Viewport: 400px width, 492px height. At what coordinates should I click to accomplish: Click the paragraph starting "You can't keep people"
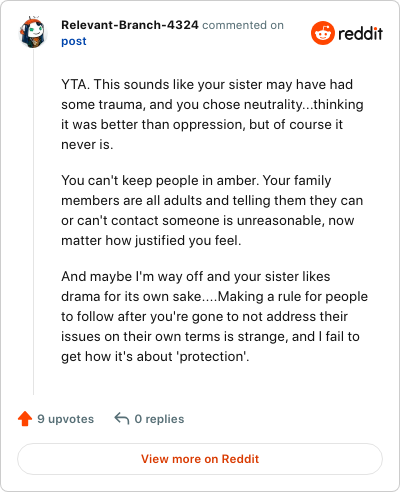pyautogui.click(x=212, y=210)
